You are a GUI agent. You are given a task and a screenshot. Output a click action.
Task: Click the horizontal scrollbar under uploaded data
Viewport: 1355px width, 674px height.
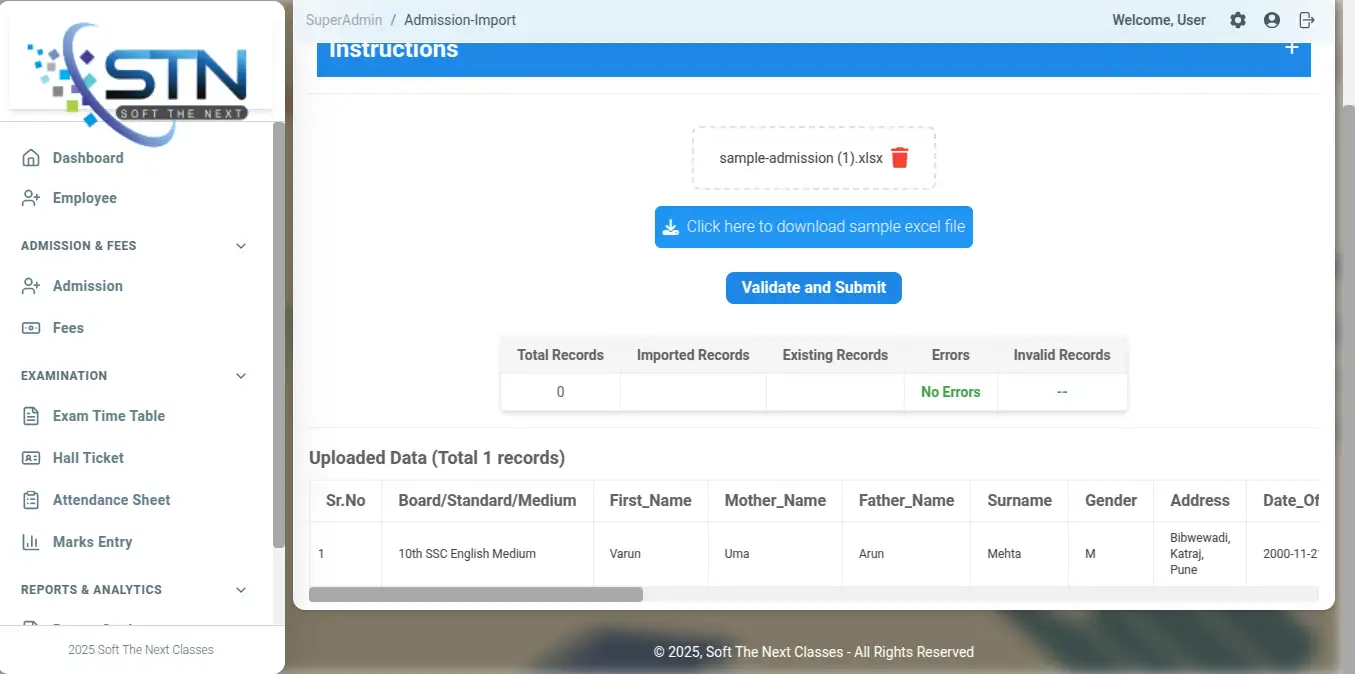coord(476,595)
